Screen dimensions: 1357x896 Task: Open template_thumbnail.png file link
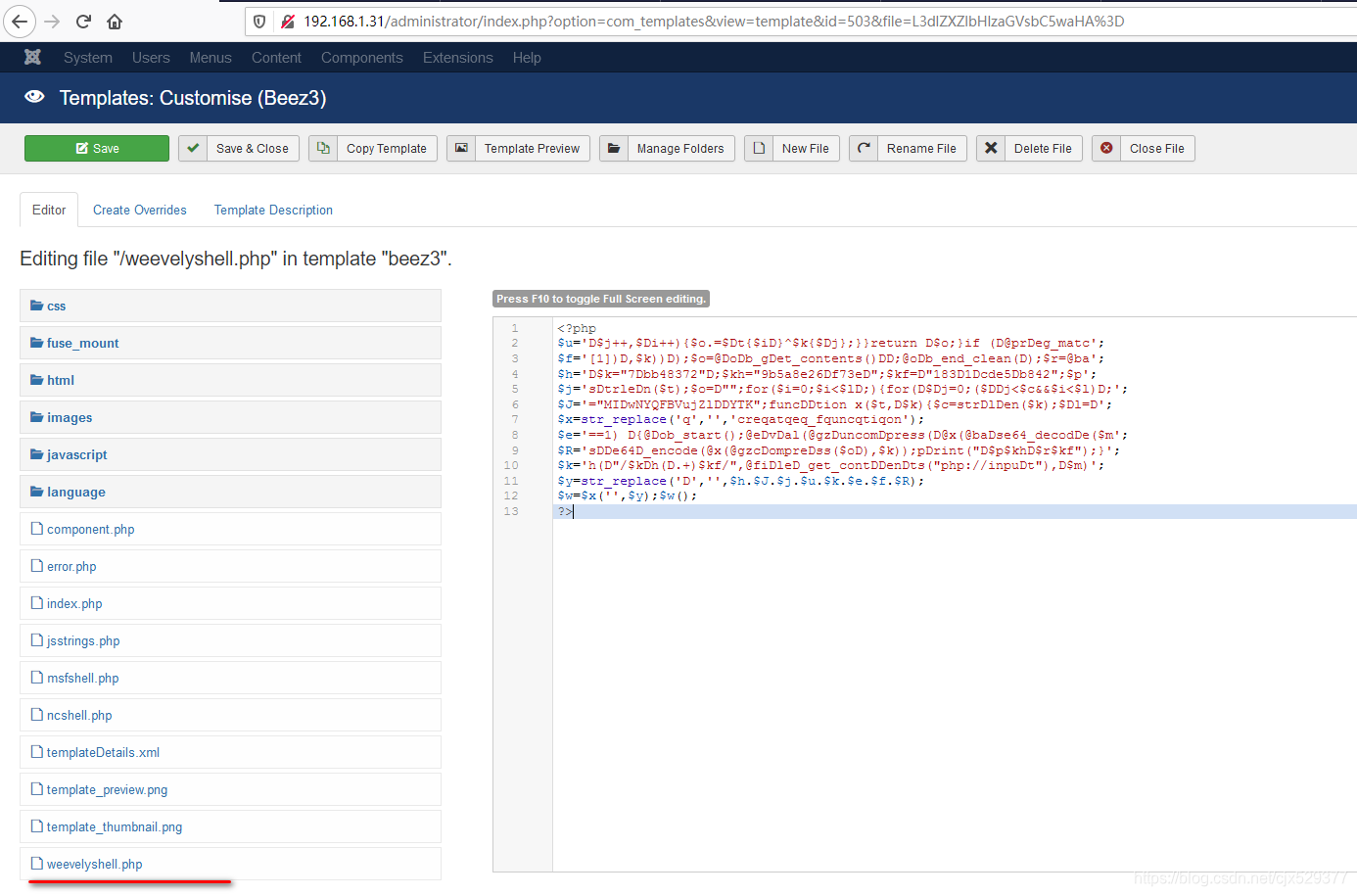tap(115, 826)
